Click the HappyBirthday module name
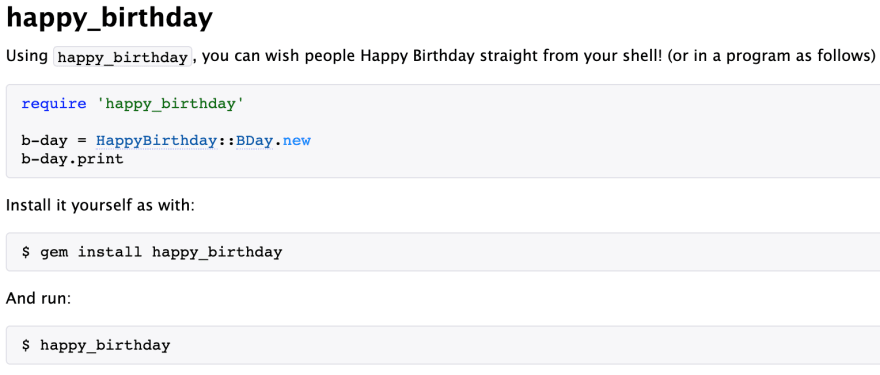Image resolution: width=880 pixels, height=375 pixels. pos(156,141)
